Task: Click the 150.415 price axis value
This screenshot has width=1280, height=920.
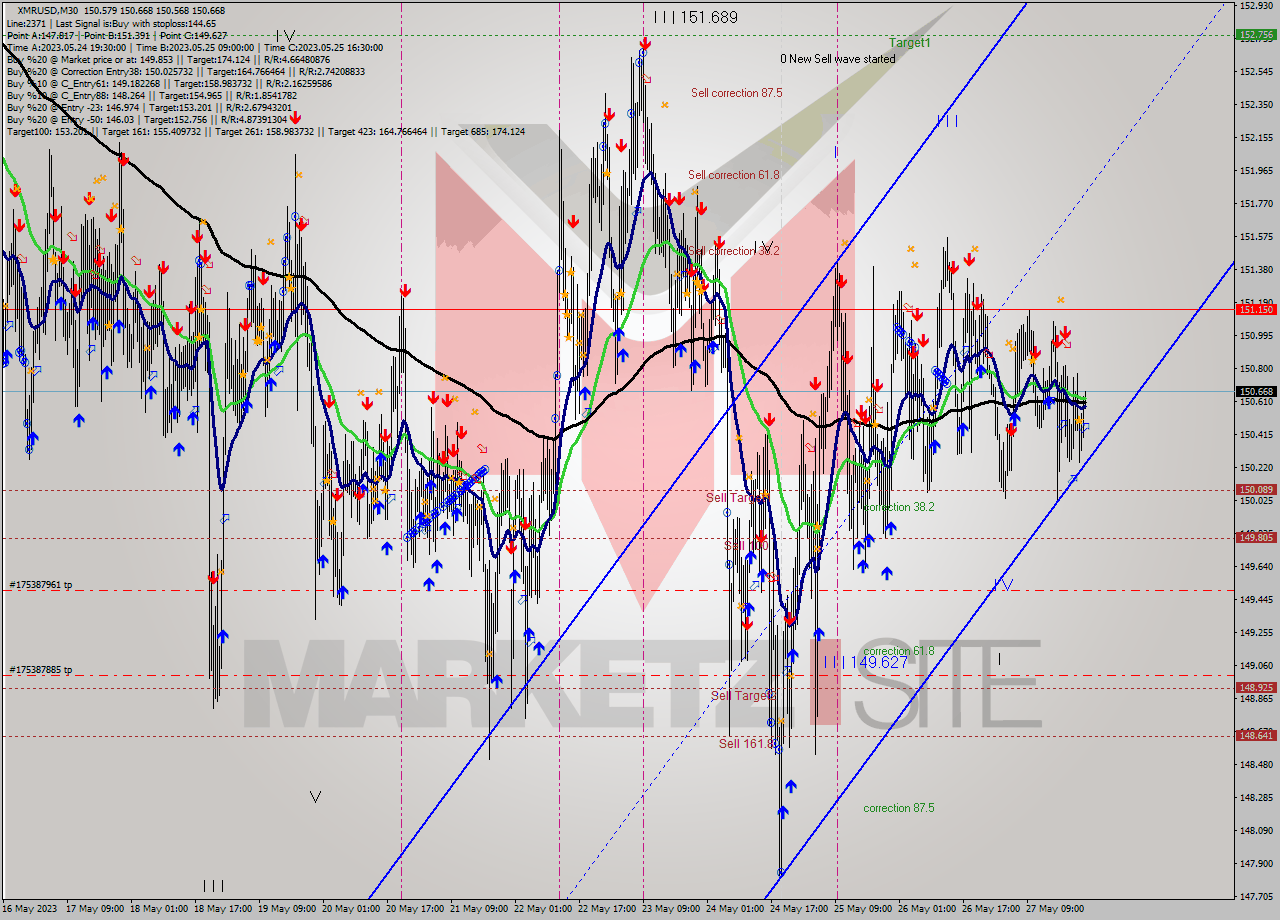Action: (1255, 434)
